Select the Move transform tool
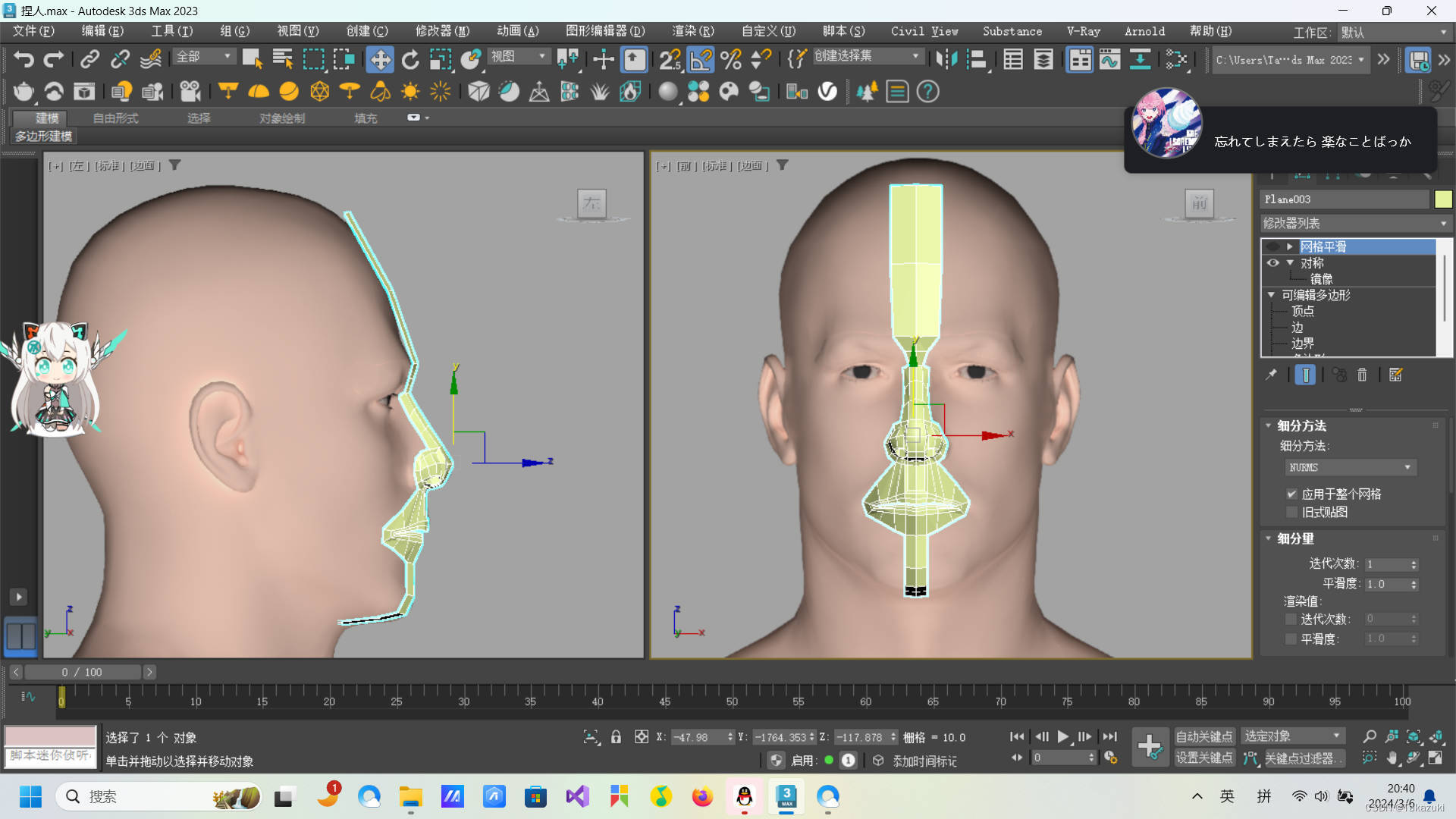Viewport: 1456px width, 819px height. 380,59
